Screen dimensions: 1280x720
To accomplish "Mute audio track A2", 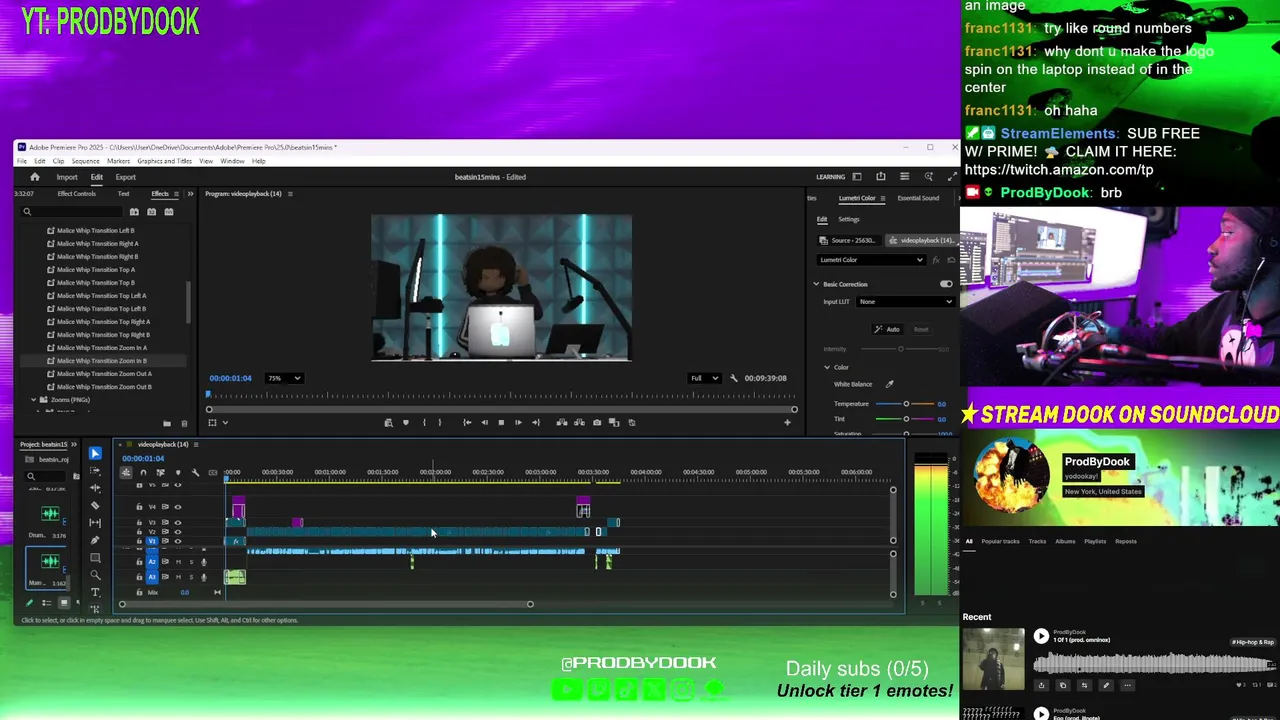I will click(179, 562).
